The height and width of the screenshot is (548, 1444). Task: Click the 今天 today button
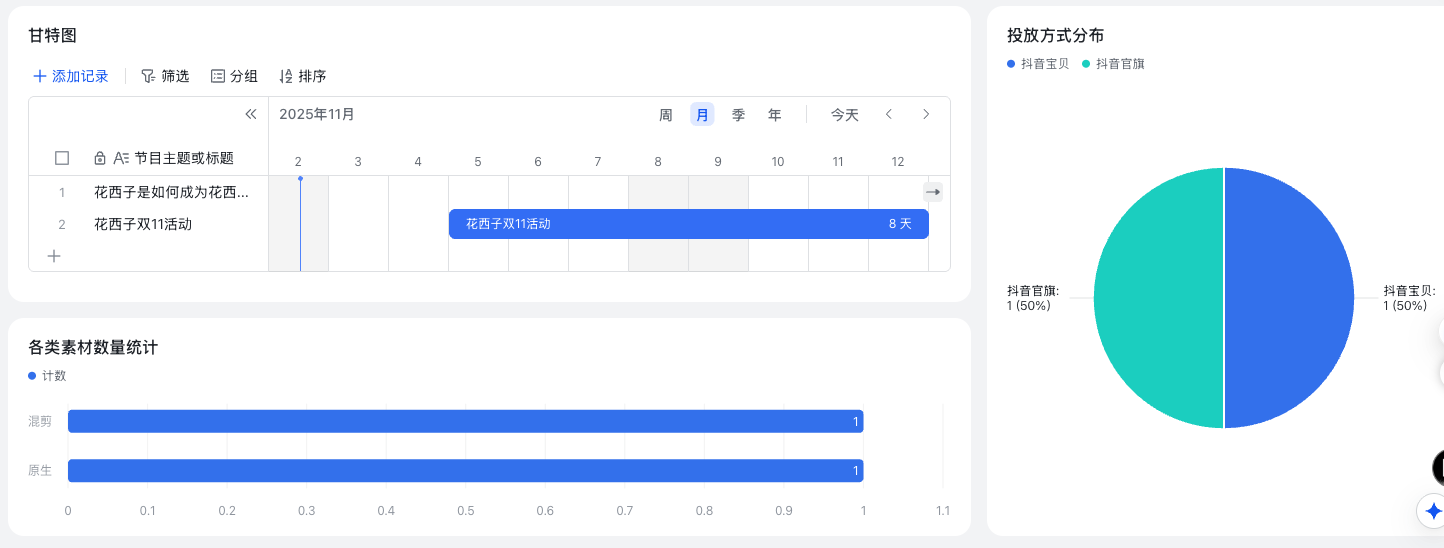pos(845,115)
